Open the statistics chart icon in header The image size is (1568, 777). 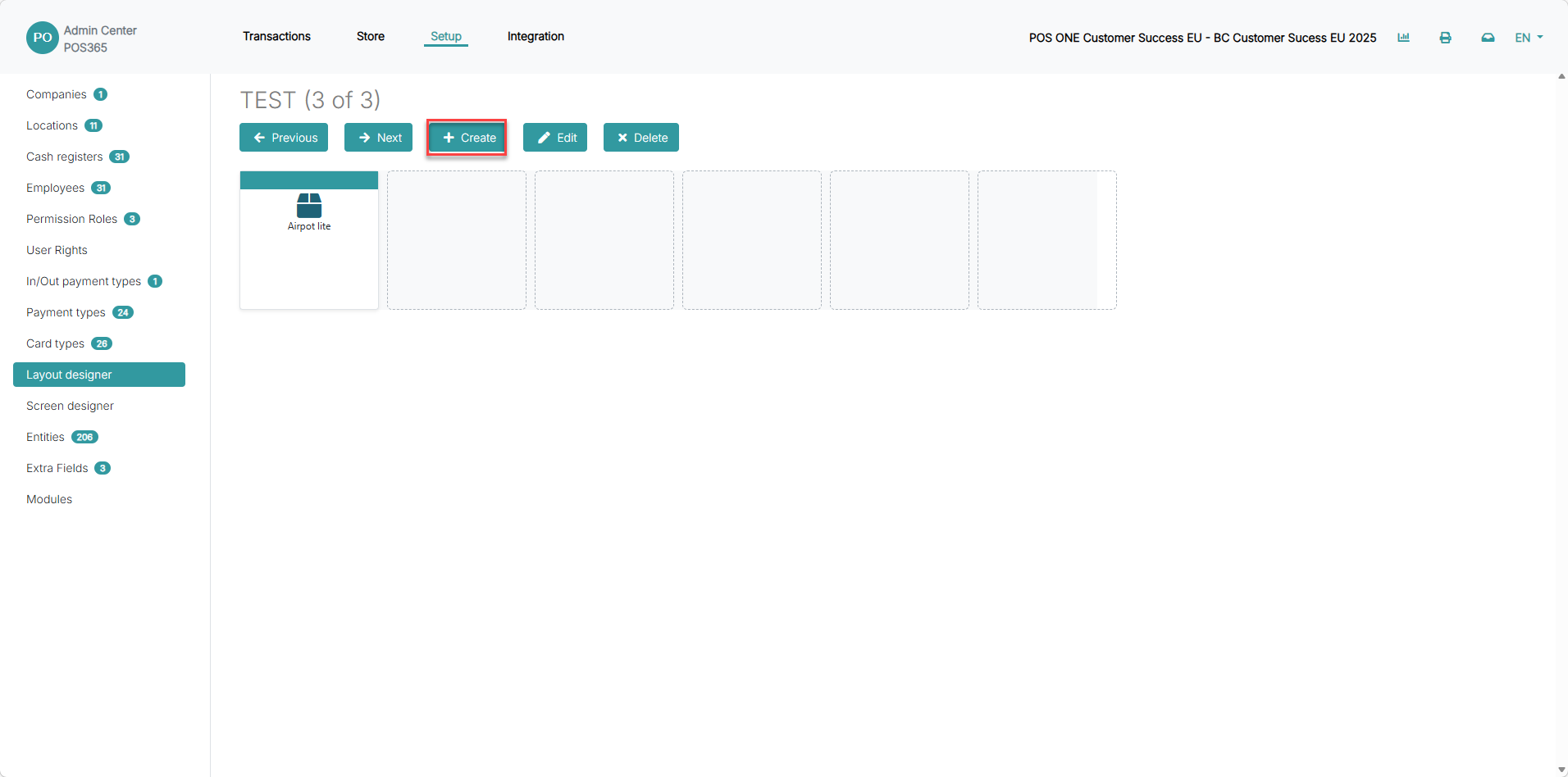click(1403, 38)
